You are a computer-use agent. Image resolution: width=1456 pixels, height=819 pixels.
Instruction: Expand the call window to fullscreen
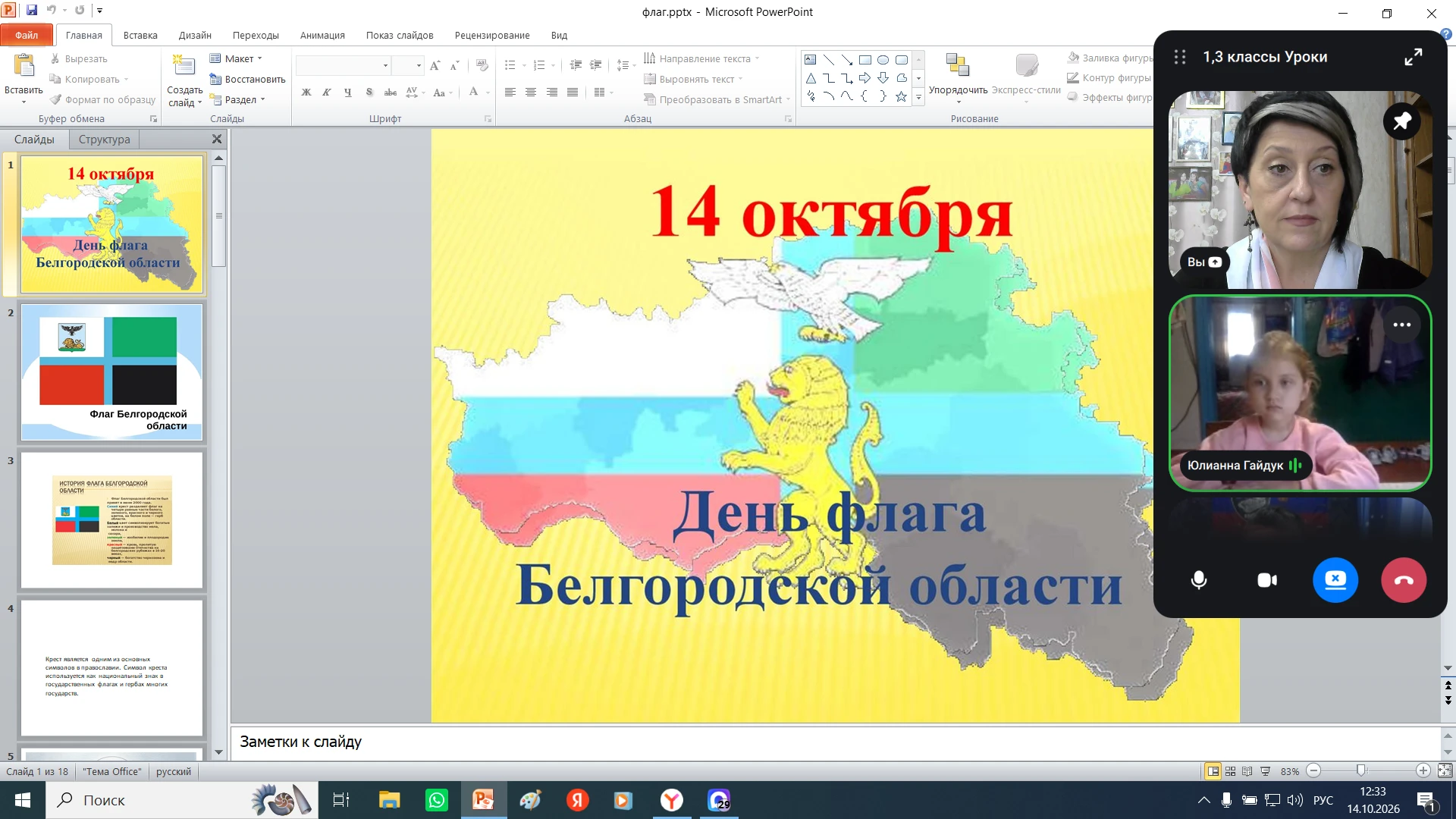[x=1413, y=57]
